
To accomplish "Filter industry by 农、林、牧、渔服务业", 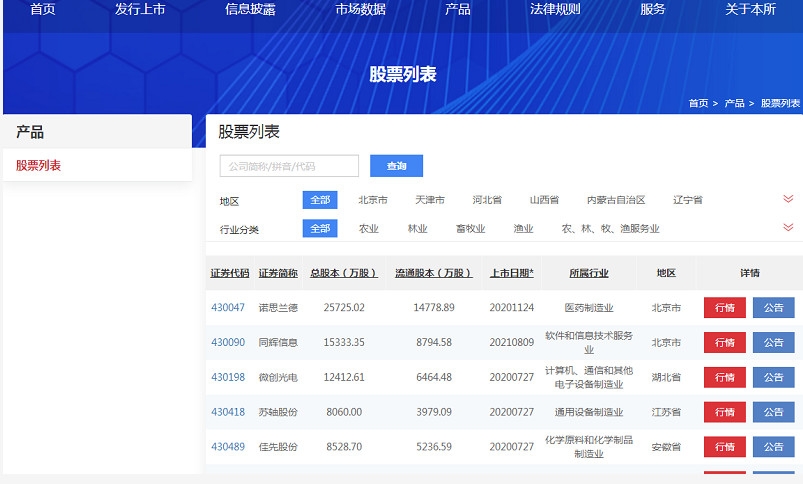I will tap(610, 228).
